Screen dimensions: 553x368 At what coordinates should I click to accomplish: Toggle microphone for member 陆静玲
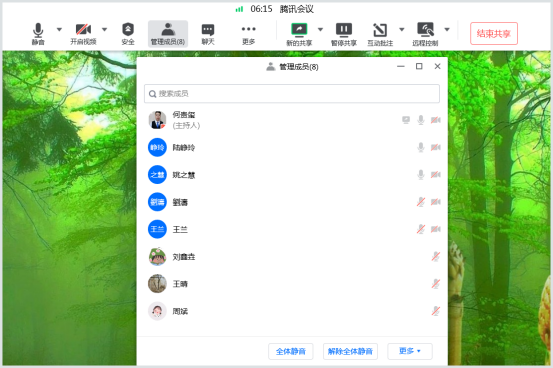click(421, 147)
